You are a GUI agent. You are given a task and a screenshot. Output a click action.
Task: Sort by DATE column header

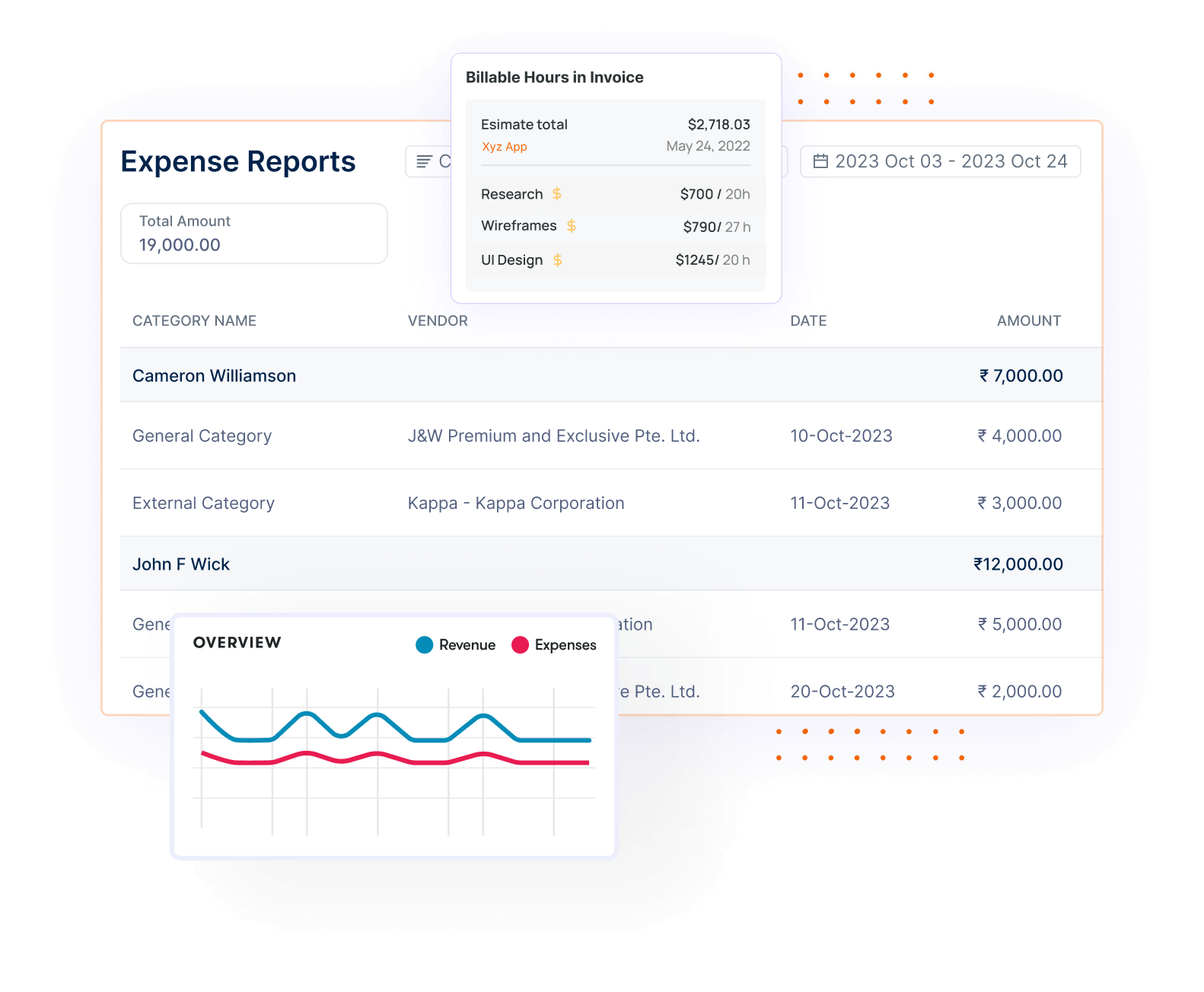(808, 321)
